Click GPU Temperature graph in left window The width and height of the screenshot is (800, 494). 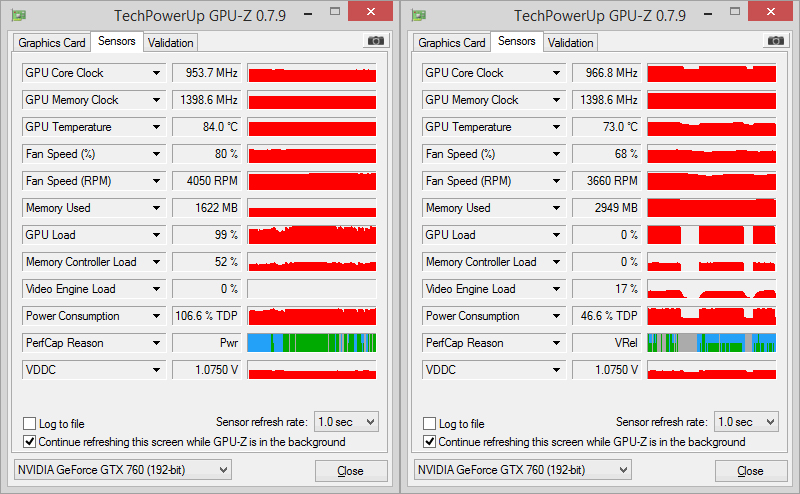click(312, 127)
